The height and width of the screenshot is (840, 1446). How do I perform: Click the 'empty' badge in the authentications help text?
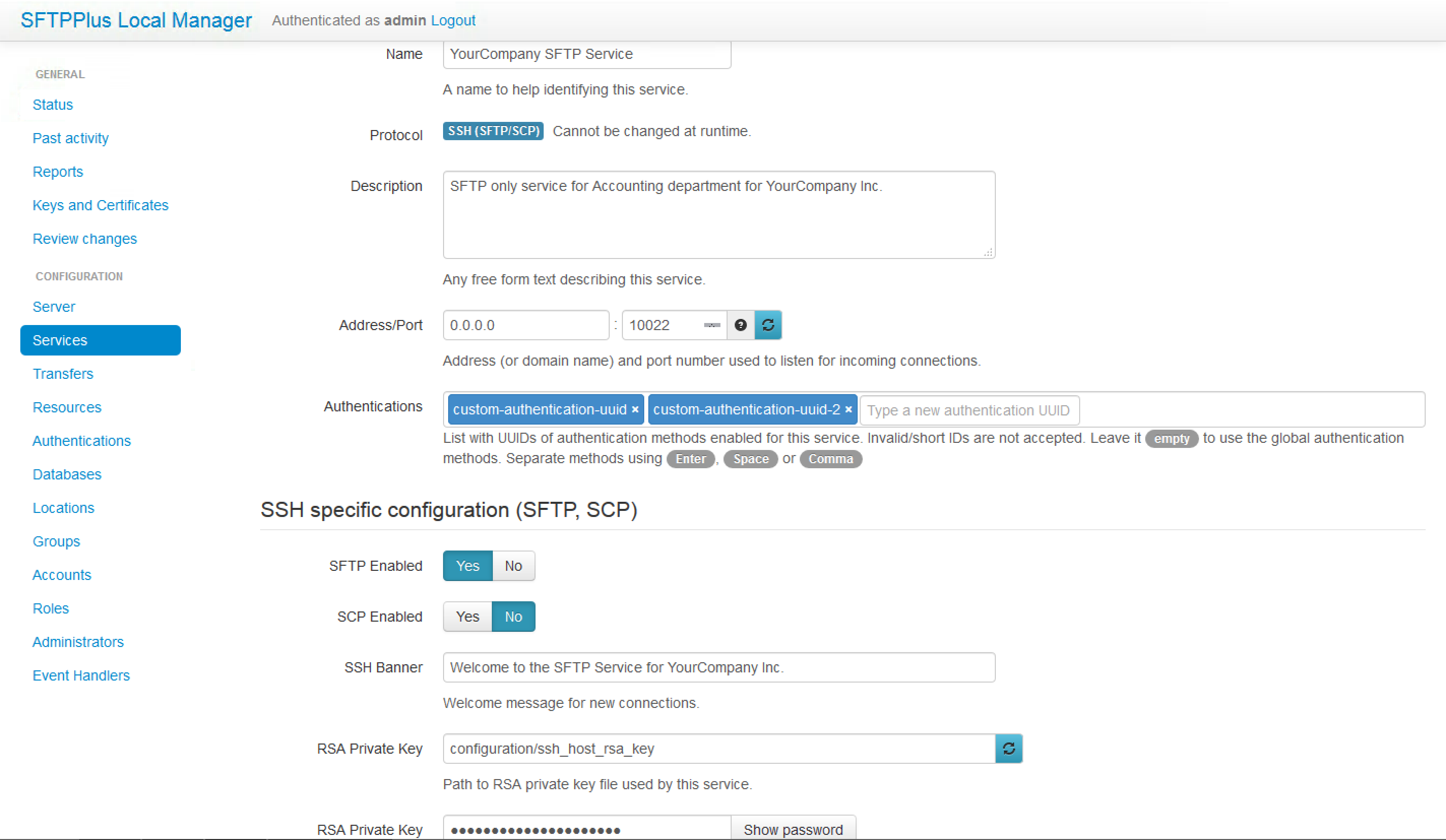point(1171,439)
